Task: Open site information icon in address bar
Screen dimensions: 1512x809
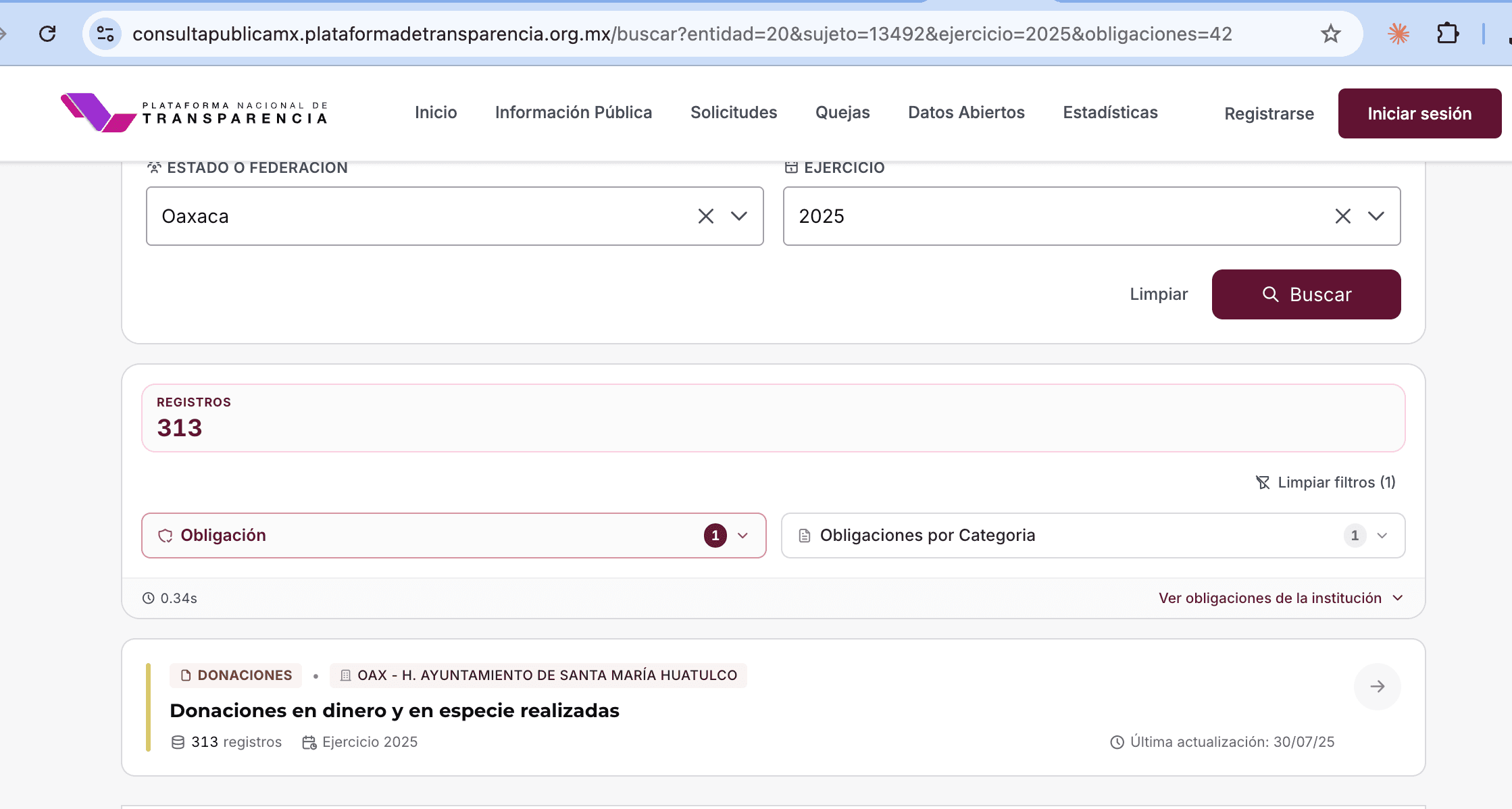Action: click(105, 34)
